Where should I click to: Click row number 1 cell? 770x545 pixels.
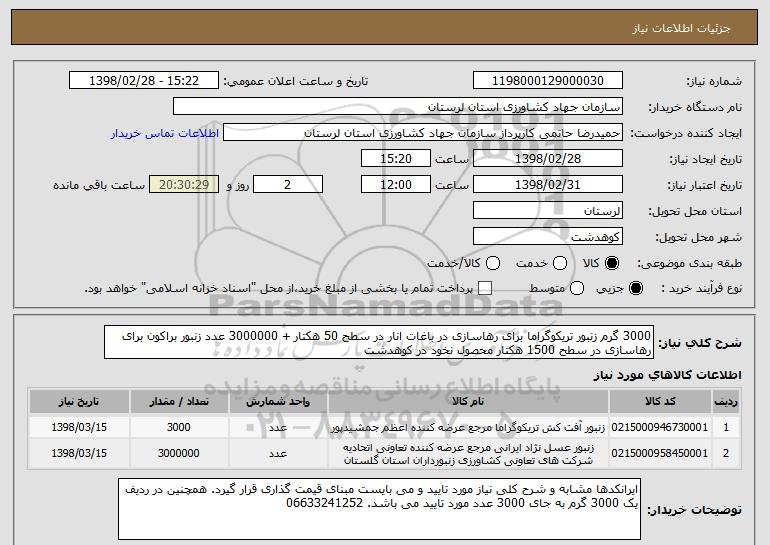[726, 427]
